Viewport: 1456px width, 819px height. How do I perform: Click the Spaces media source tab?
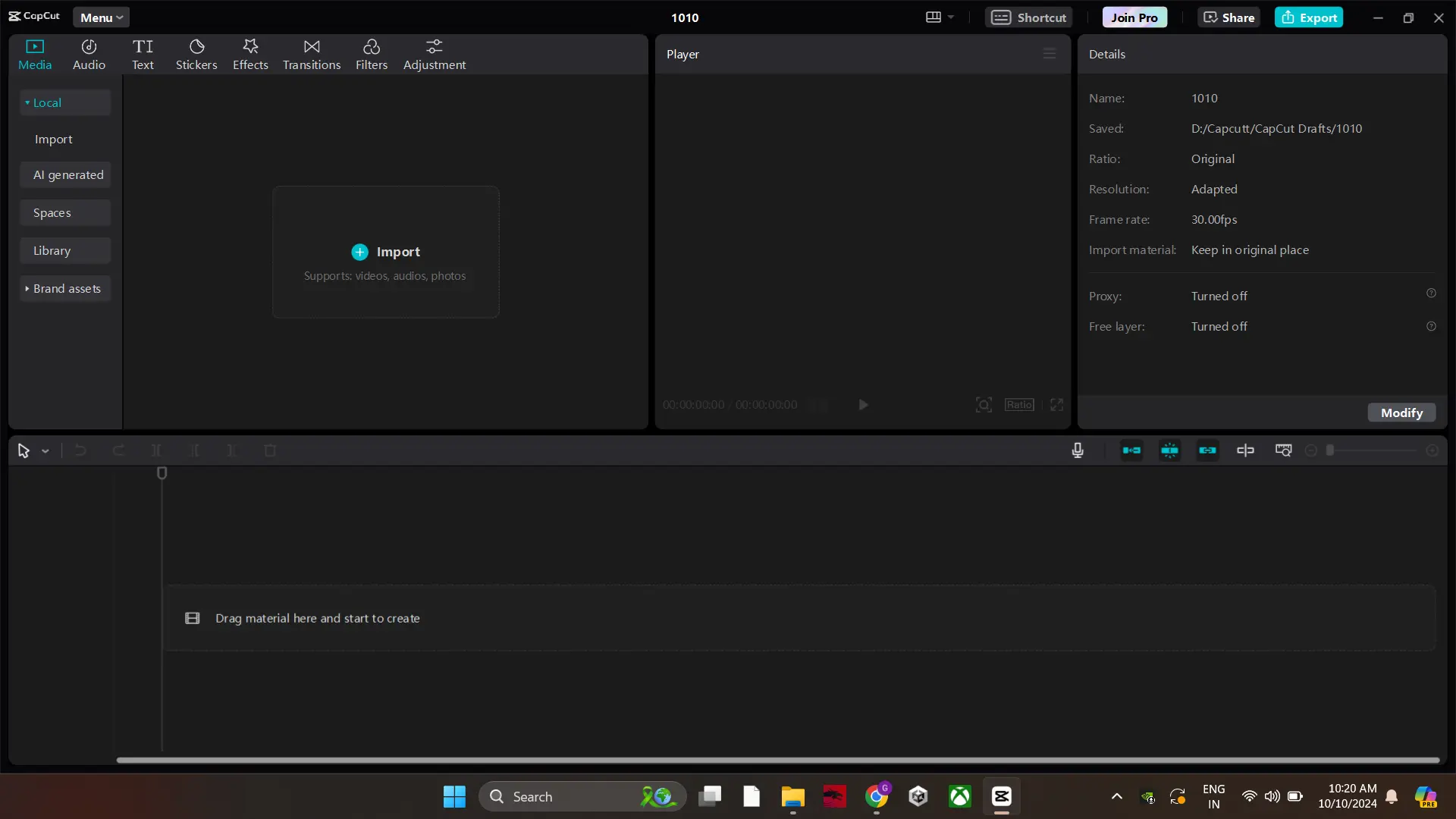[52, 212]
